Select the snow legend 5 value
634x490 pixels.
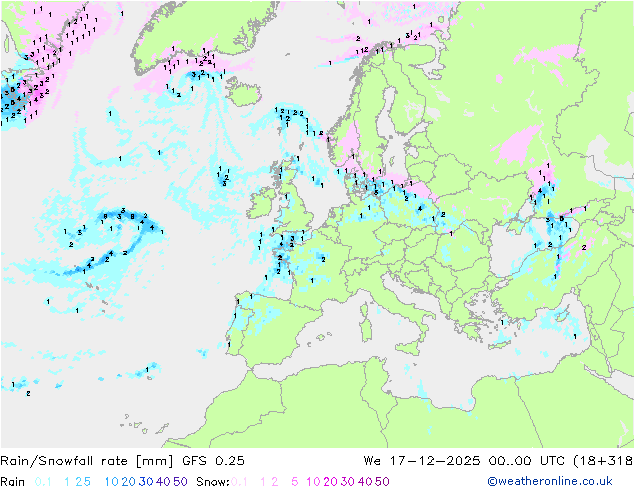(295, 482)
